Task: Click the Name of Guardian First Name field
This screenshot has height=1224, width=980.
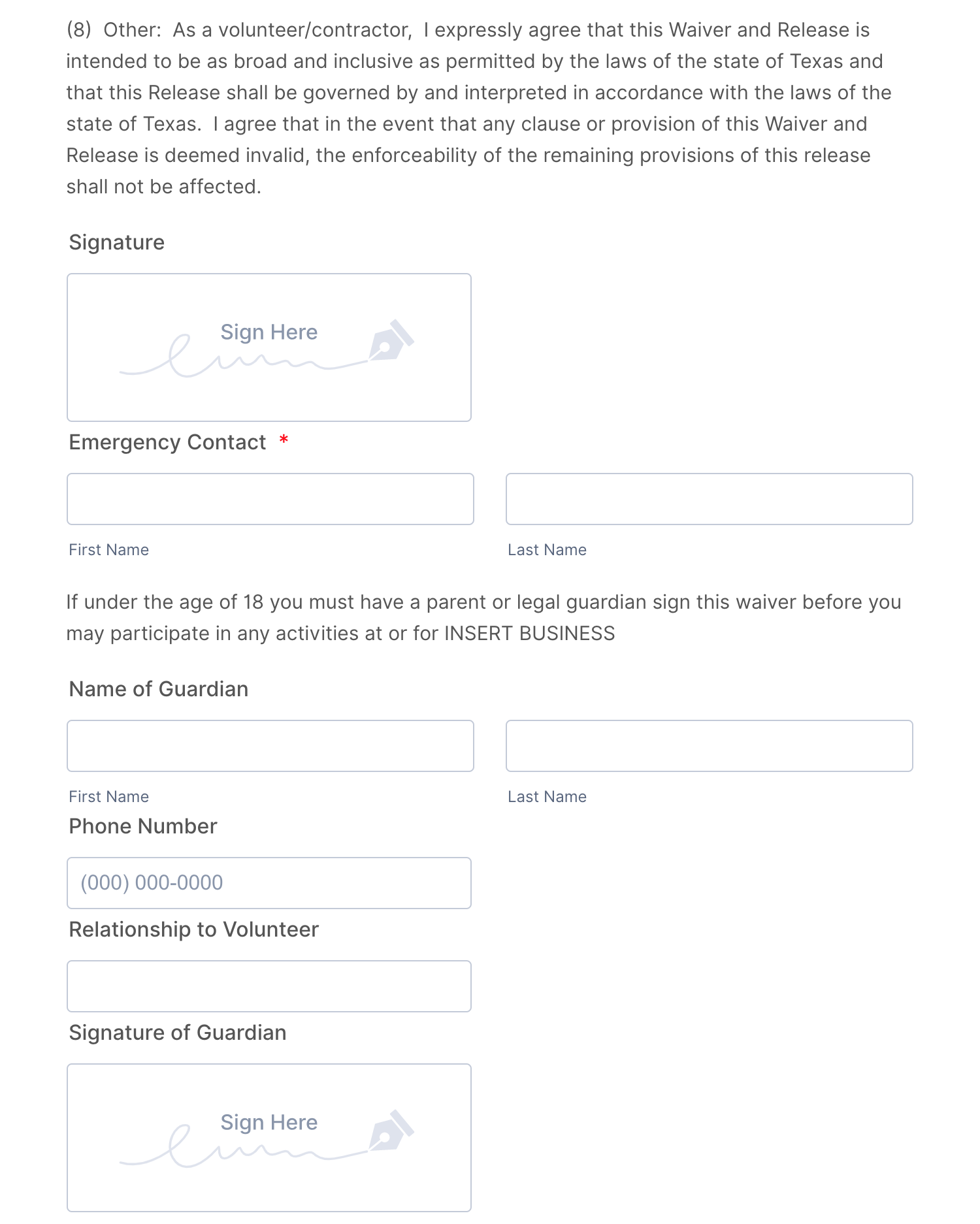Action: pos(270,746)
